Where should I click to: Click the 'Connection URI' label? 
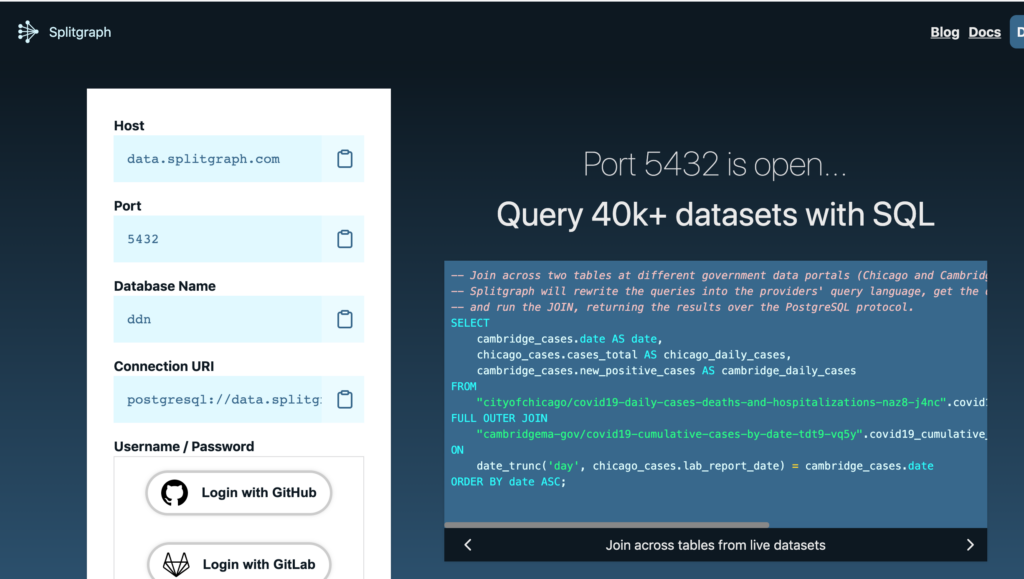[x=164, y=366]
